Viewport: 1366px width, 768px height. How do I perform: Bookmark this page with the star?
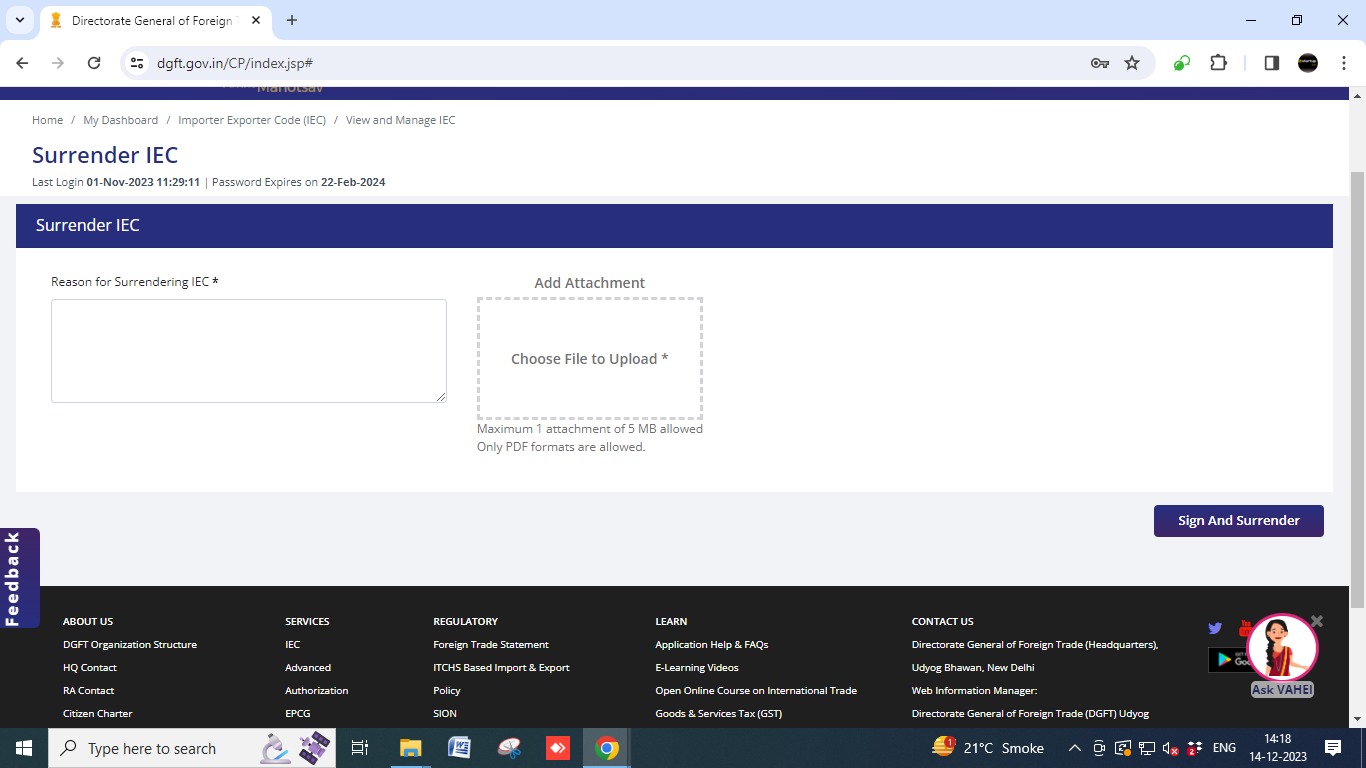[x=1132, y=63]
